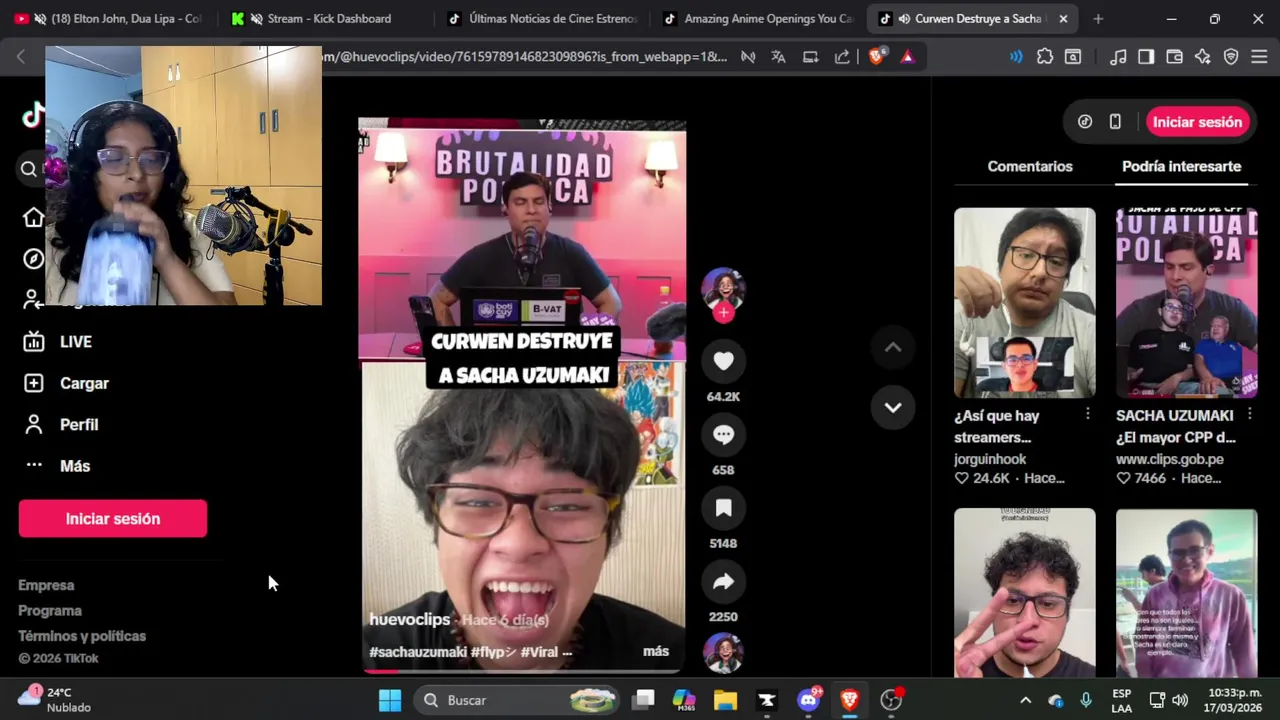
Task: Open options dots for '¿Así que hay streamers' video
Action: pyautogui.click(x=1087, y=414)
